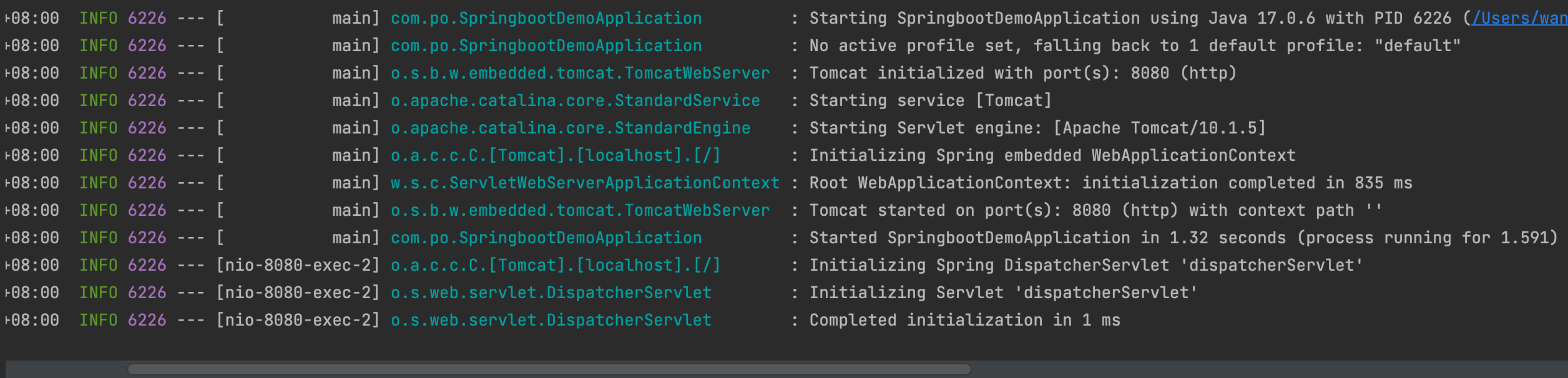Click scrollbar track left of the thumb
The image size is (1568, 378).
66,369
